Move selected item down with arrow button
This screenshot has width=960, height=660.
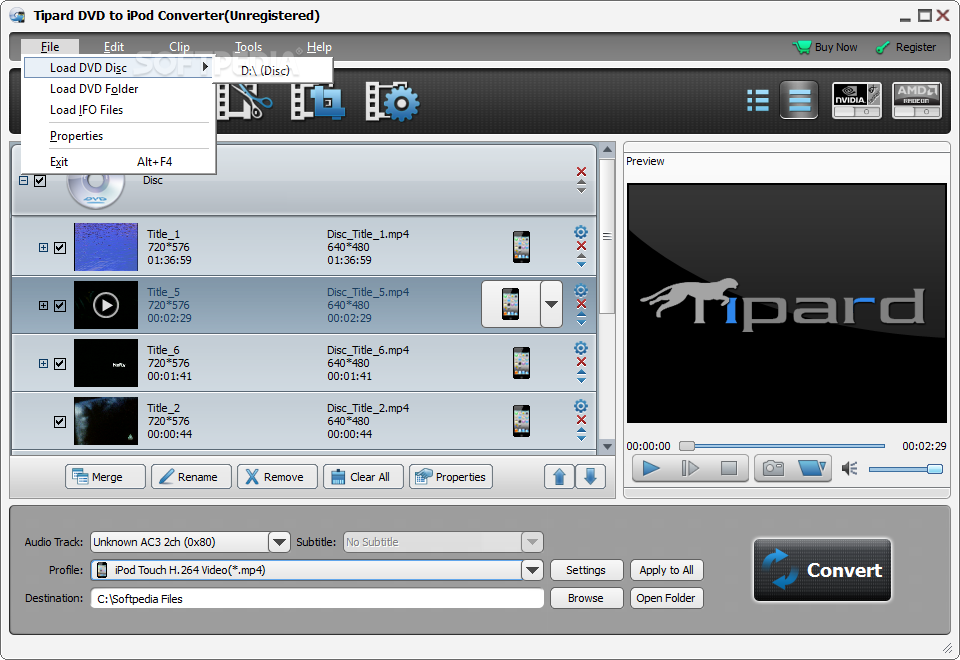click(590, 477)
